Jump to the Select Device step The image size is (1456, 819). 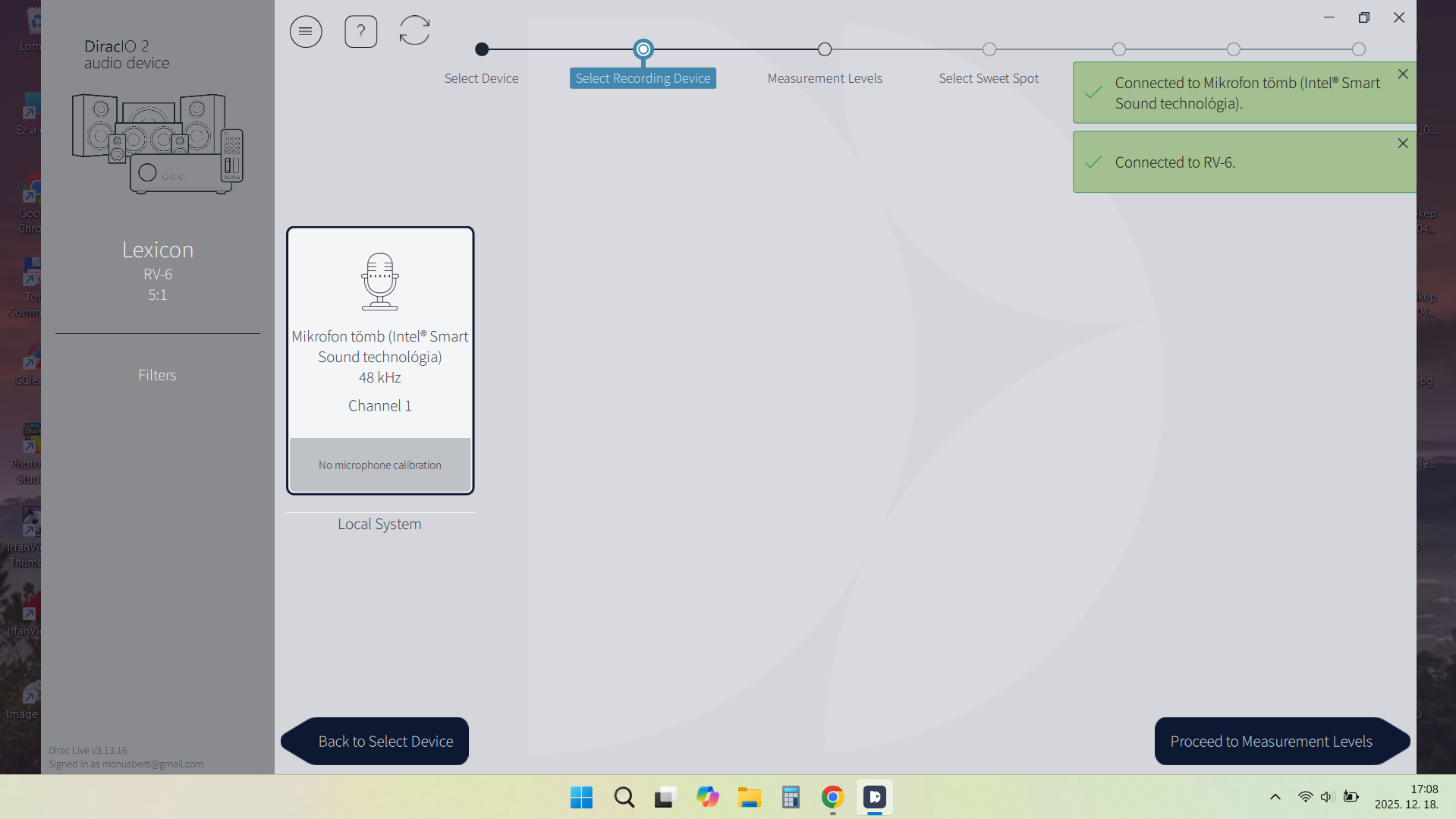482,50
